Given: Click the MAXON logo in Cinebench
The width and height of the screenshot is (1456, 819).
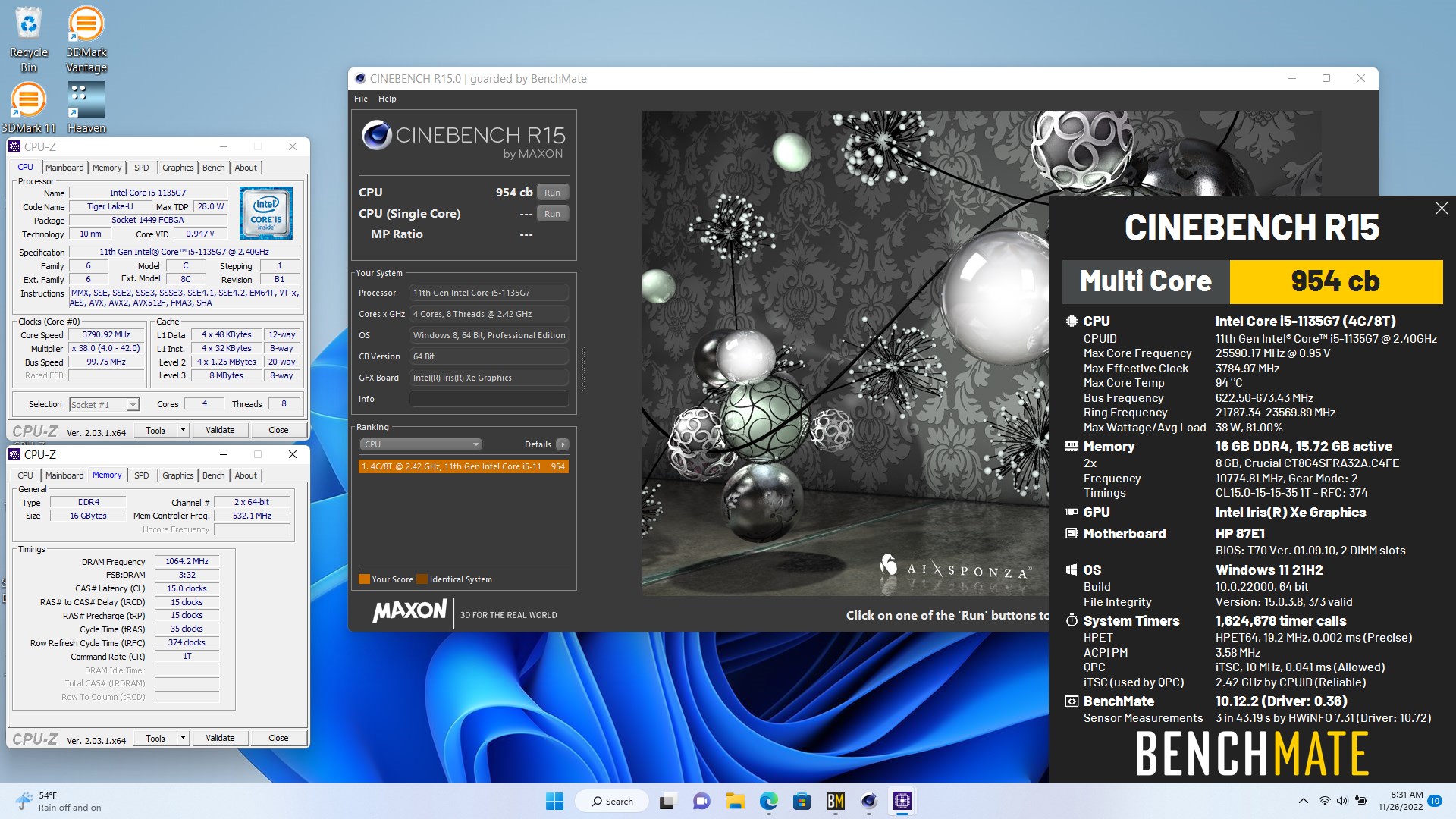Looking at the screenshot, I should tap(409, 611).
